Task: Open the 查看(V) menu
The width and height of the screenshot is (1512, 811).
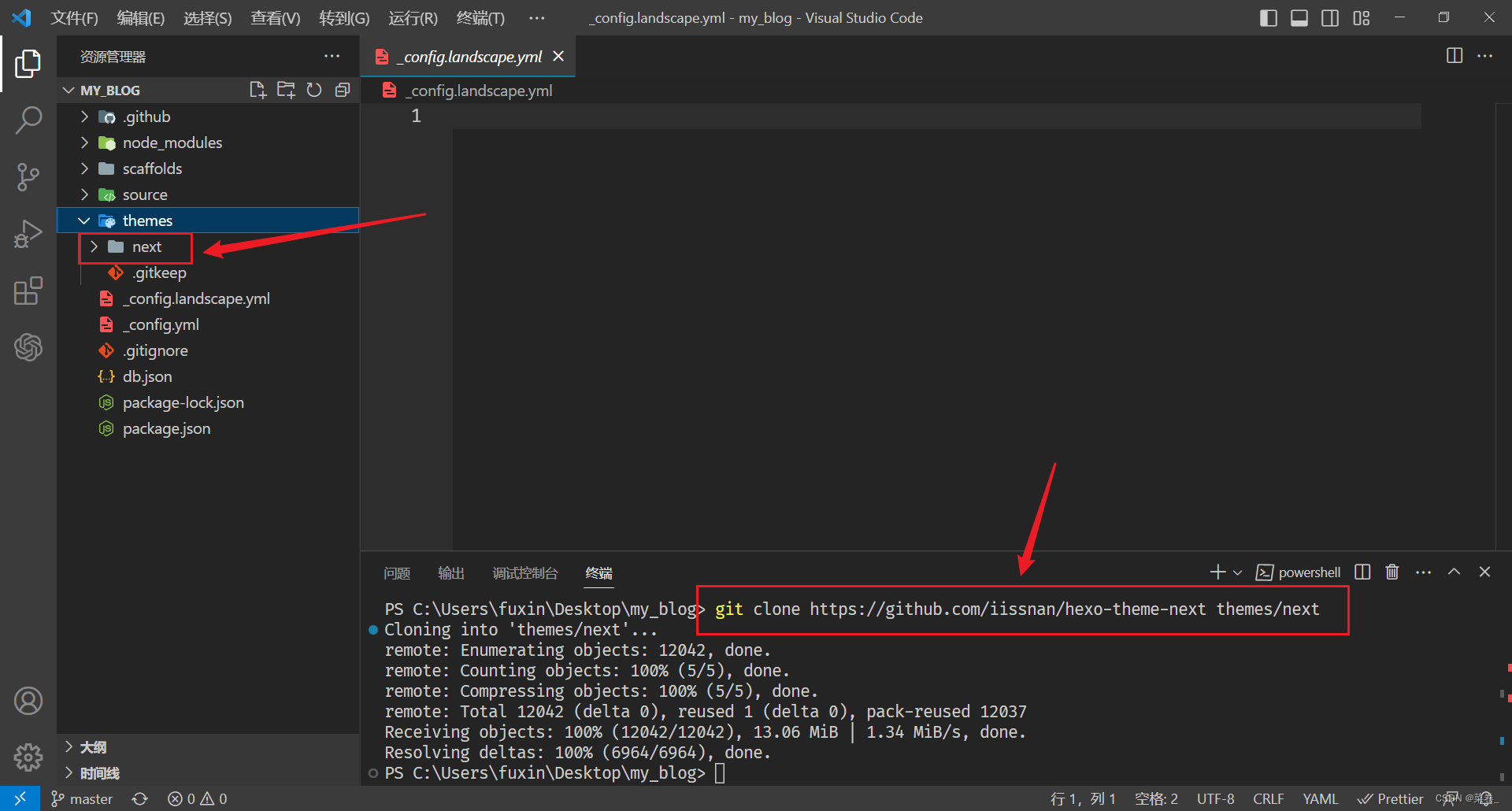Action: (x=276, y=17)
